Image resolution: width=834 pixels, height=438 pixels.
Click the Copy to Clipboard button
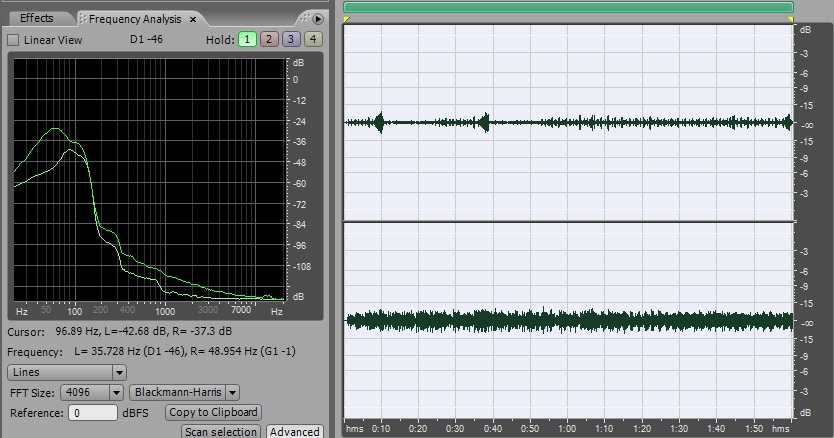[x=213, y=412]
